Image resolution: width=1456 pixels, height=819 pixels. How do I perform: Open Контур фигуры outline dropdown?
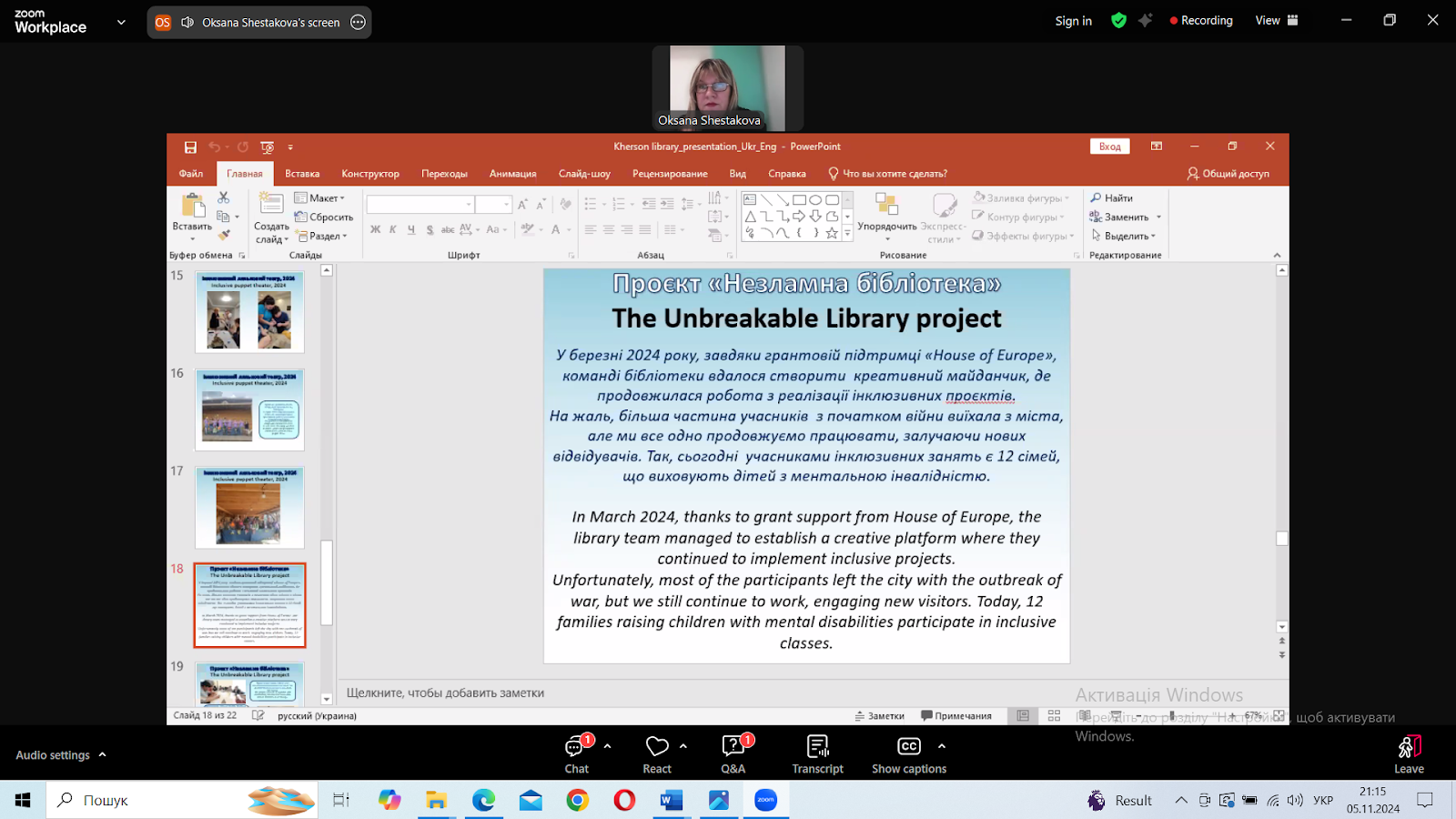point(1018,217)
